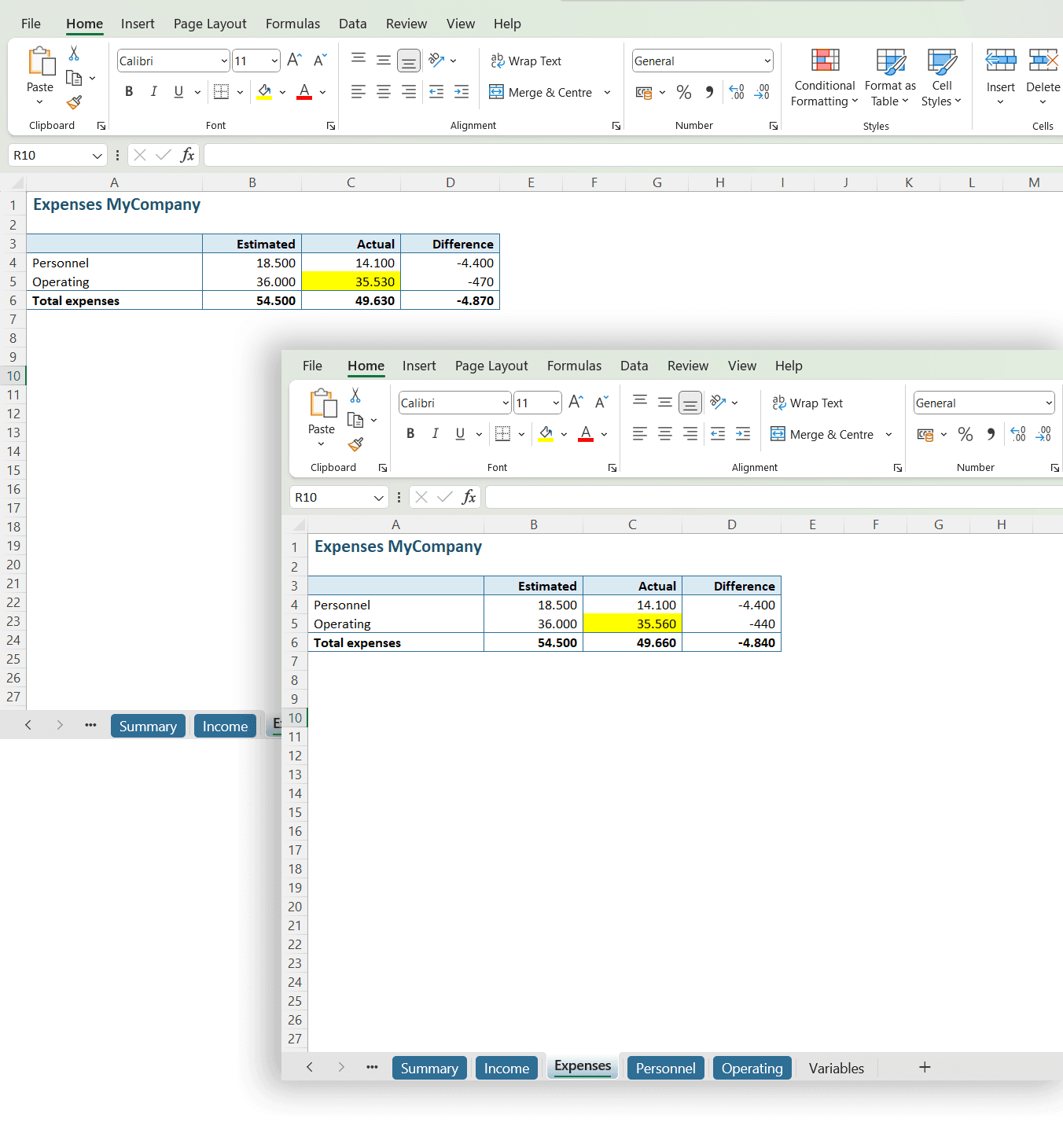Open the Conditional Formatting menu
Viewport: 1063px width, 1148px height.
(824, 77)
